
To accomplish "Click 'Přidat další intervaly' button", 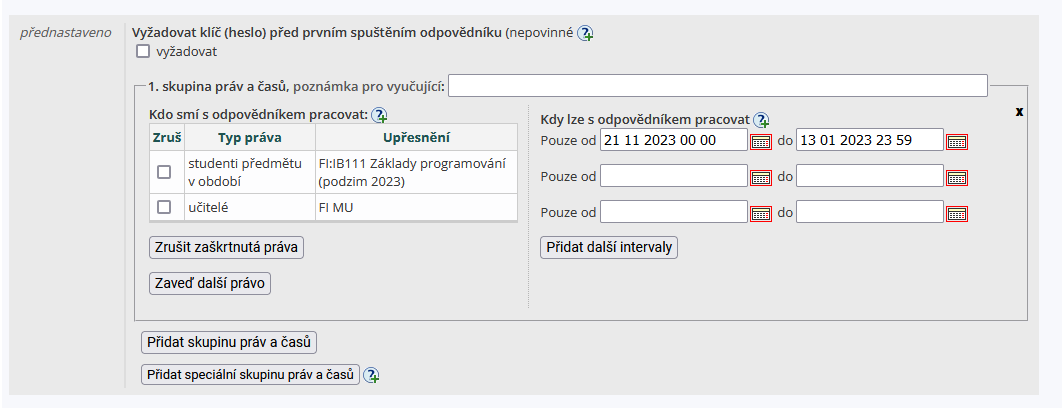I will (608, 247).
